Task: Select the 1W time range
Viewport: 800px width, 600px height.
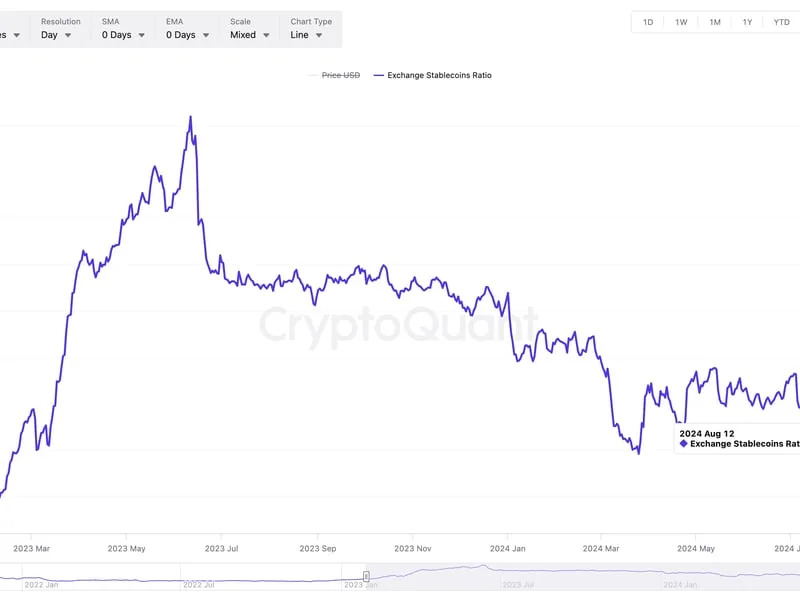Action: click(681, 22)
